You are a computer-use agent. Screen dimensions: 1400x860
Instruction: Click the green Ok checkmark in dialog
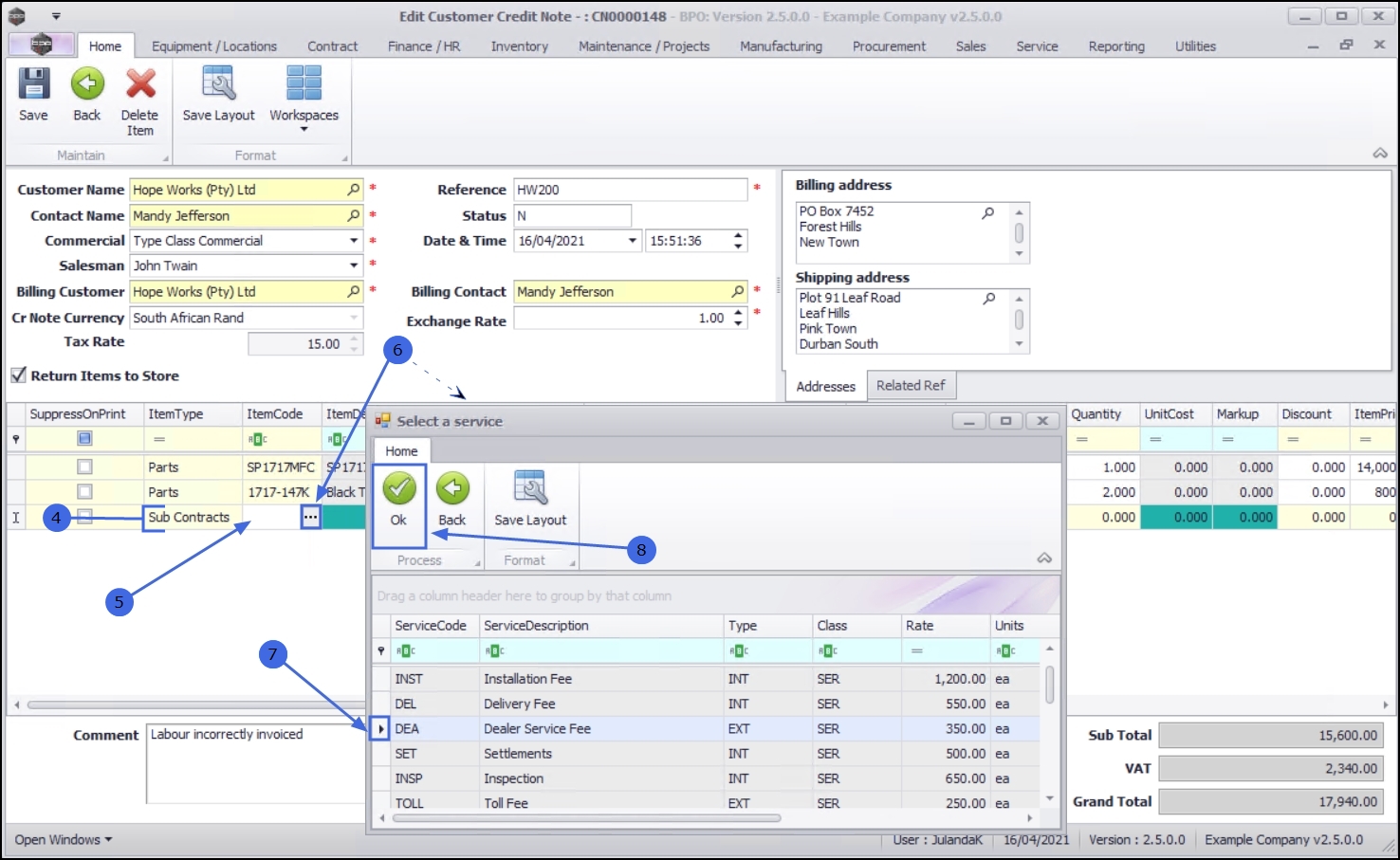point(398,489)
